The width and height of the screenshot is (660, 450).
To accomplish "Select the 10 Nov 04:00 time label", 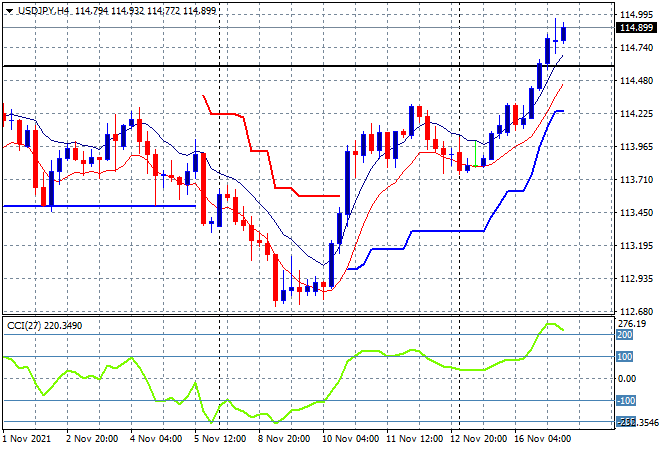I will click(x=351, y=439).
